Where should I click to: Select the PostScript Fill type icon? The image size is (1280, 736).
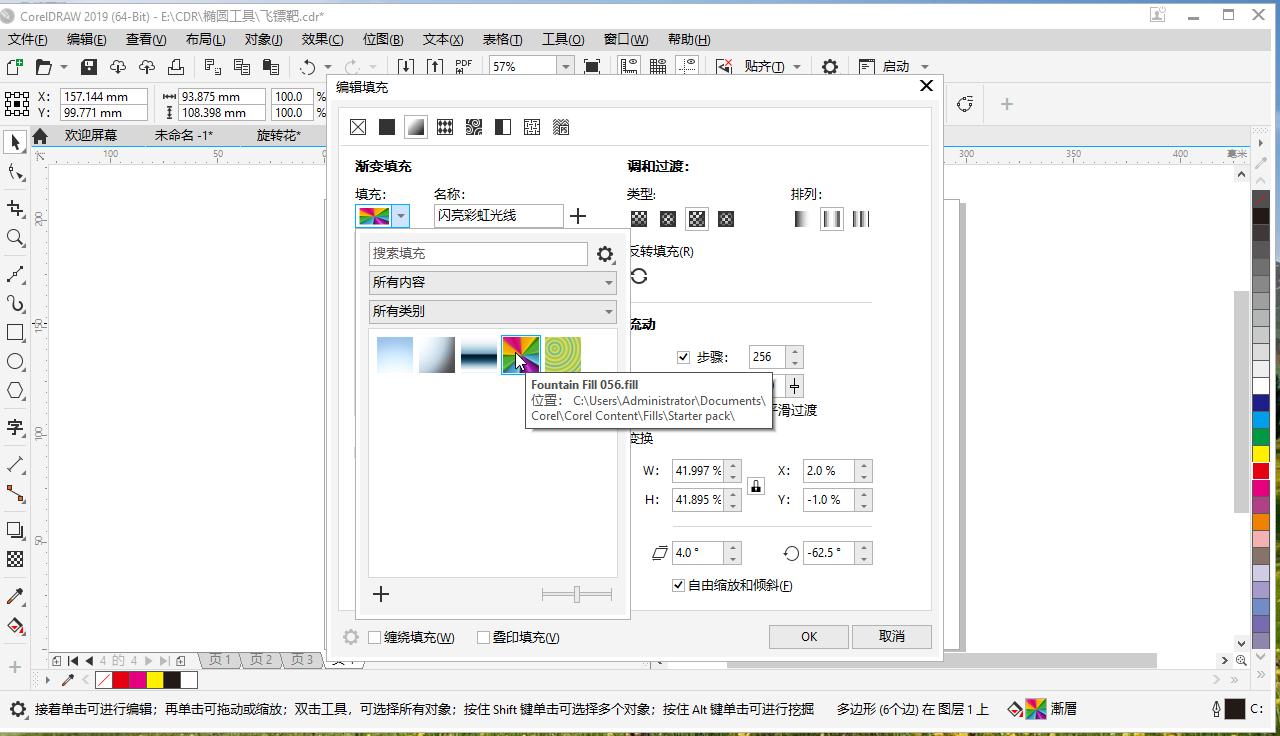(560, 127)
